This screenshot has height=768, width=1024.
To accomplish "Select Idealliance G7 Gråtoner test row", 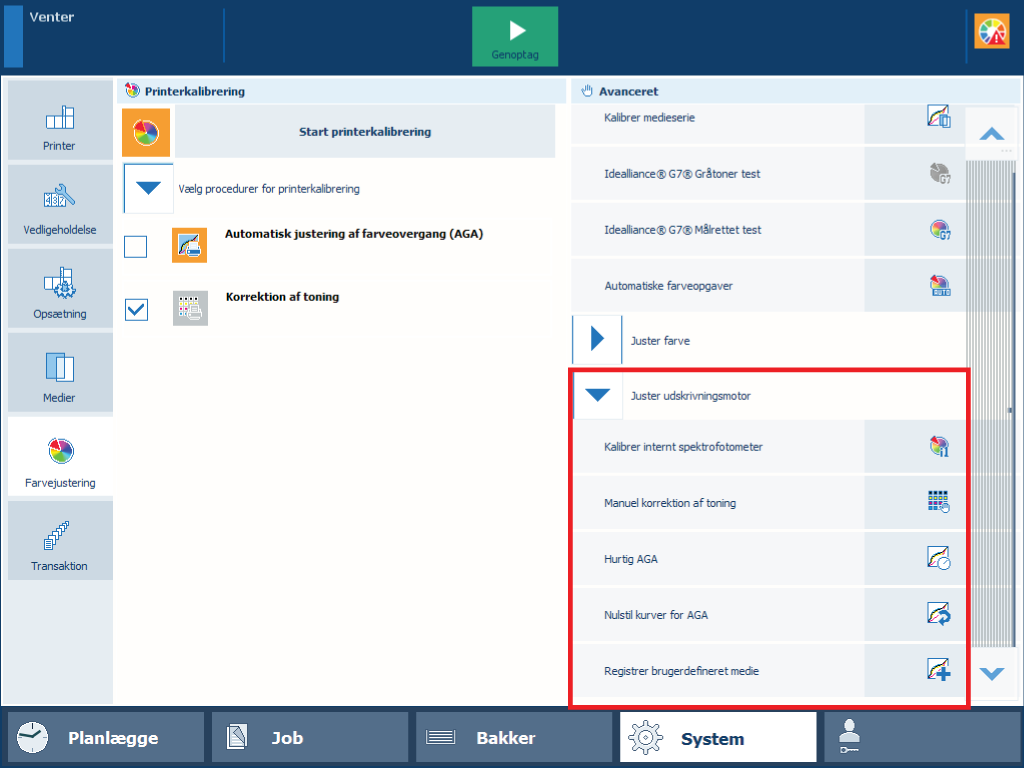I will pyautogui.click(x=768, y=174).
